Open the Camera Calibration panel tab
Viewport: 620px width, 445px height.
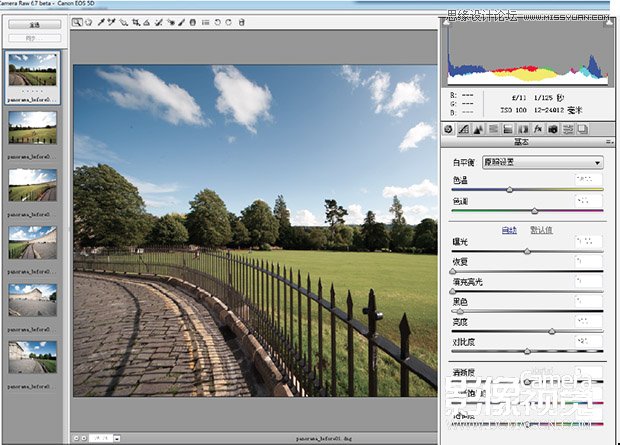pos(553,129)
